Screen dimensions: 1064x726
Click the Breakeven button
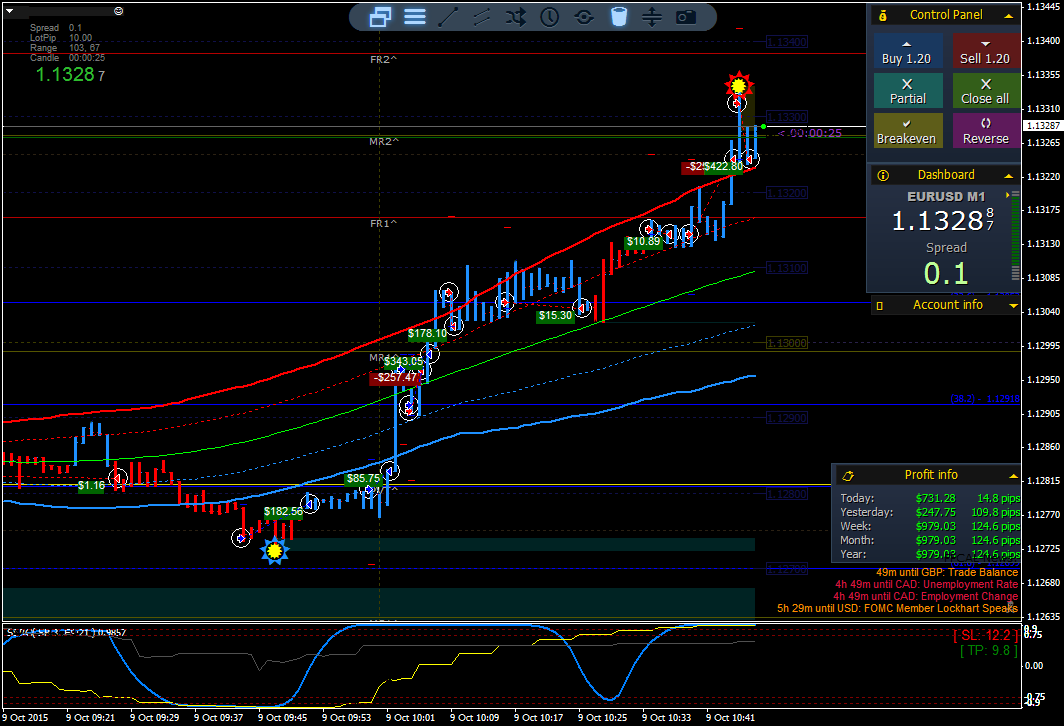click(x=907, y=130)
